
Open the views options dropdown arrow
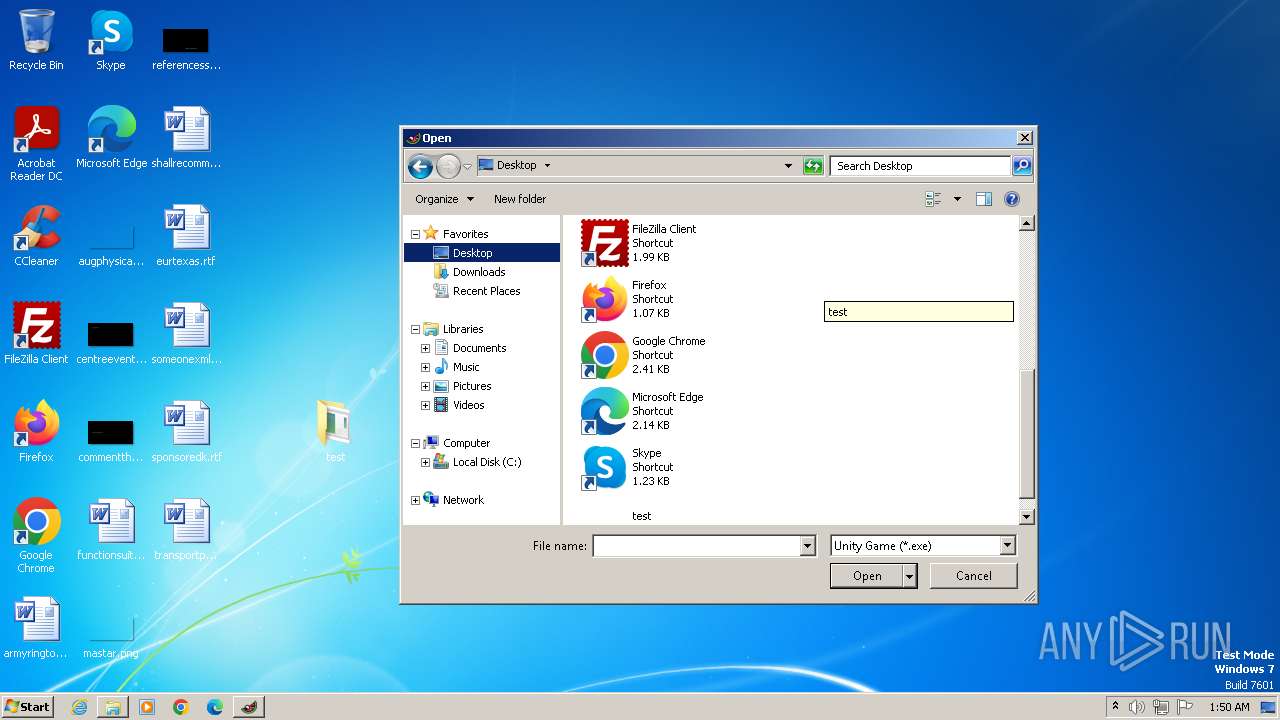pos(957,199)
